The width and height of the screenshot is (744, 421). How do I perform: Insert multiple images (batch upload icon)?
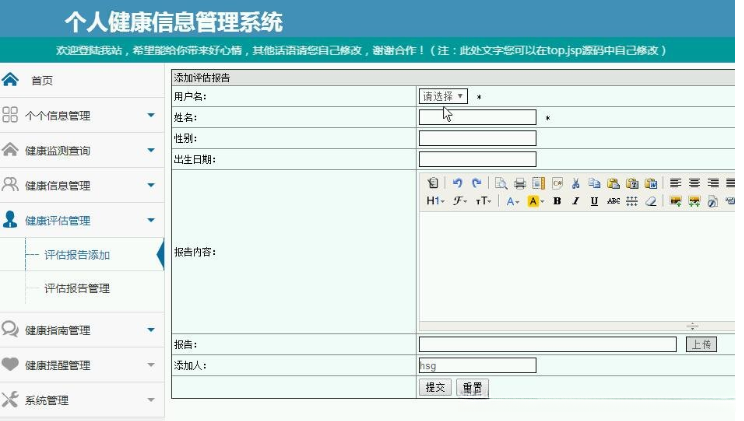694,201
